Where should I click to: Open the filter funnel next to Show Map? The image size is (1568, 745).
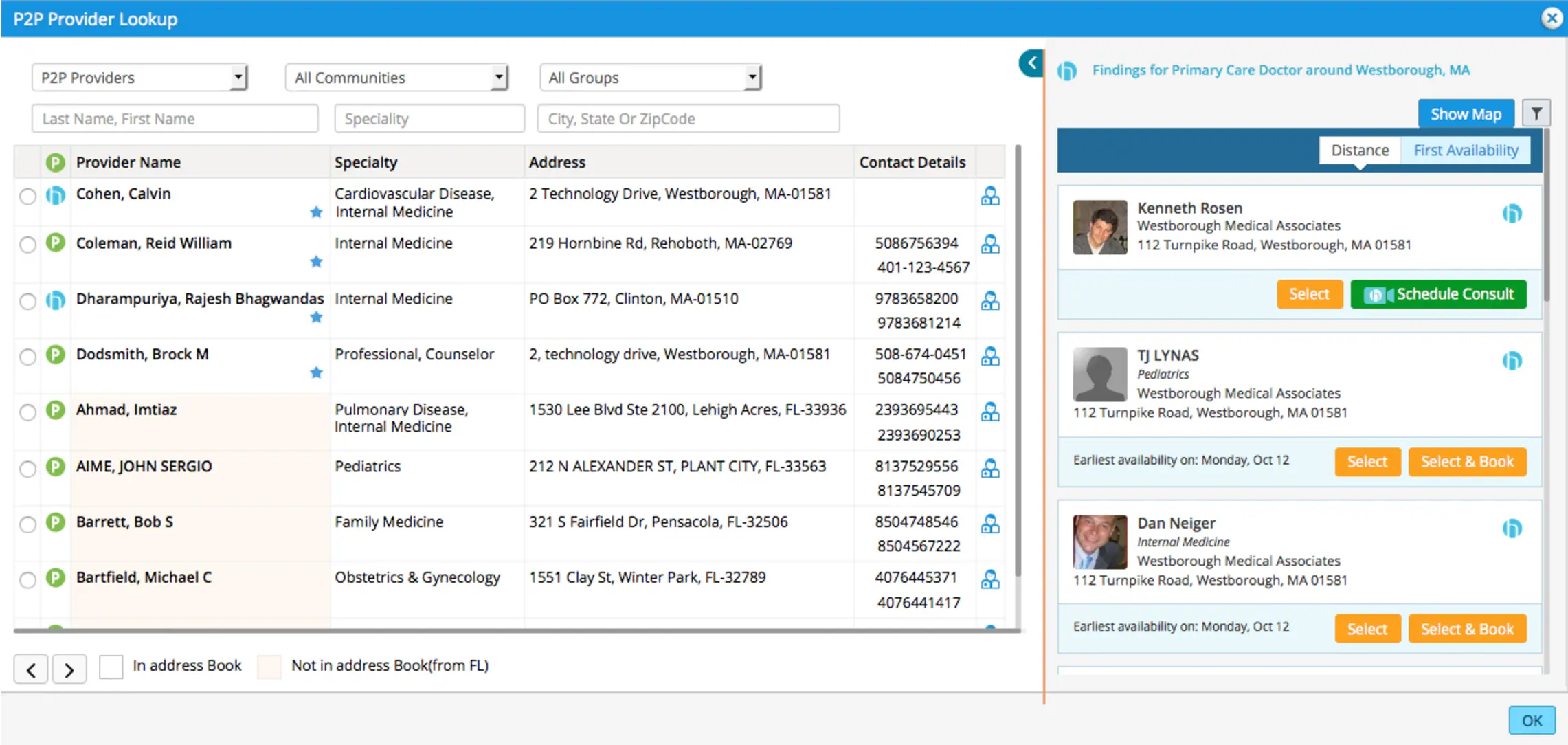1537,113
